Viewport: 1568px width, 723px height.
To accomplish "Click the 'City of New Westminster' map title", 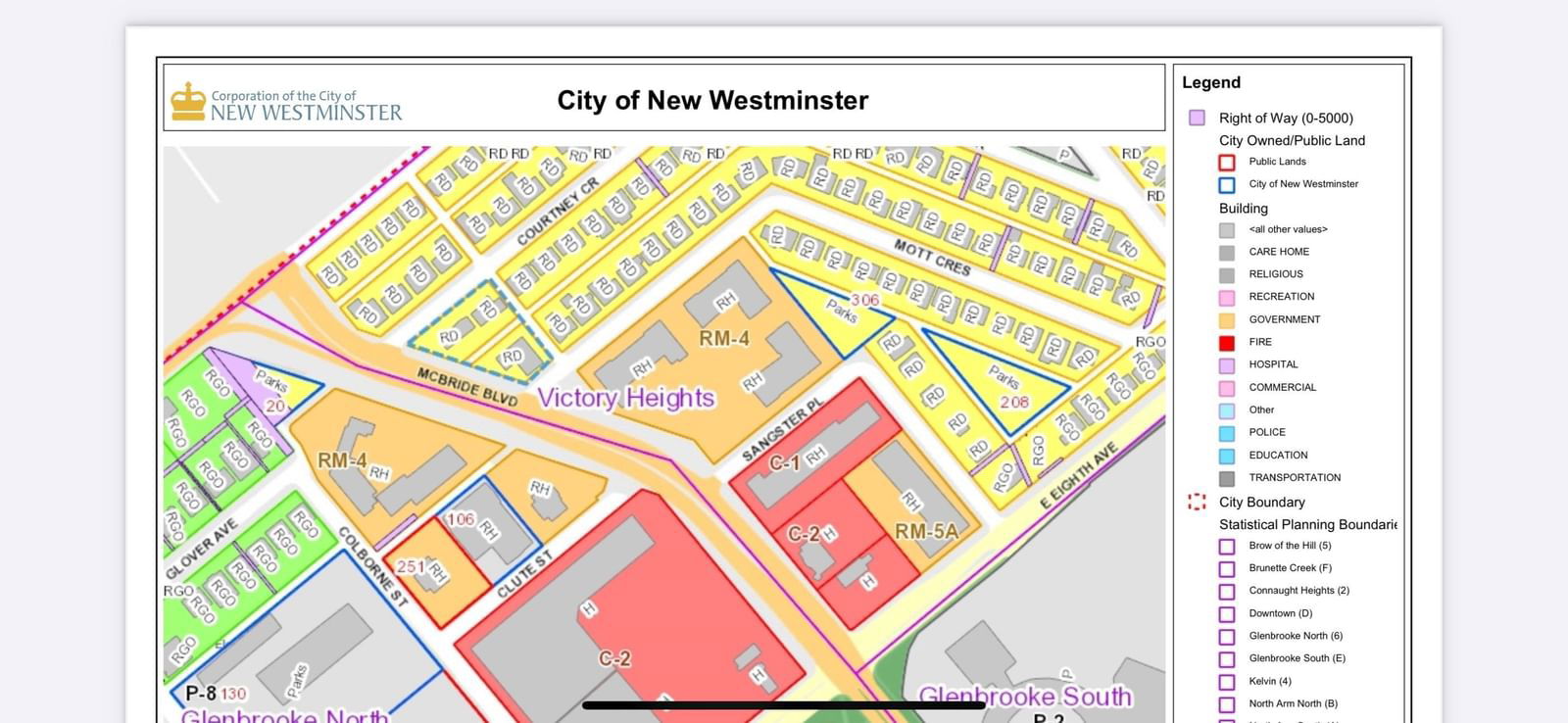I will (712, 100).
